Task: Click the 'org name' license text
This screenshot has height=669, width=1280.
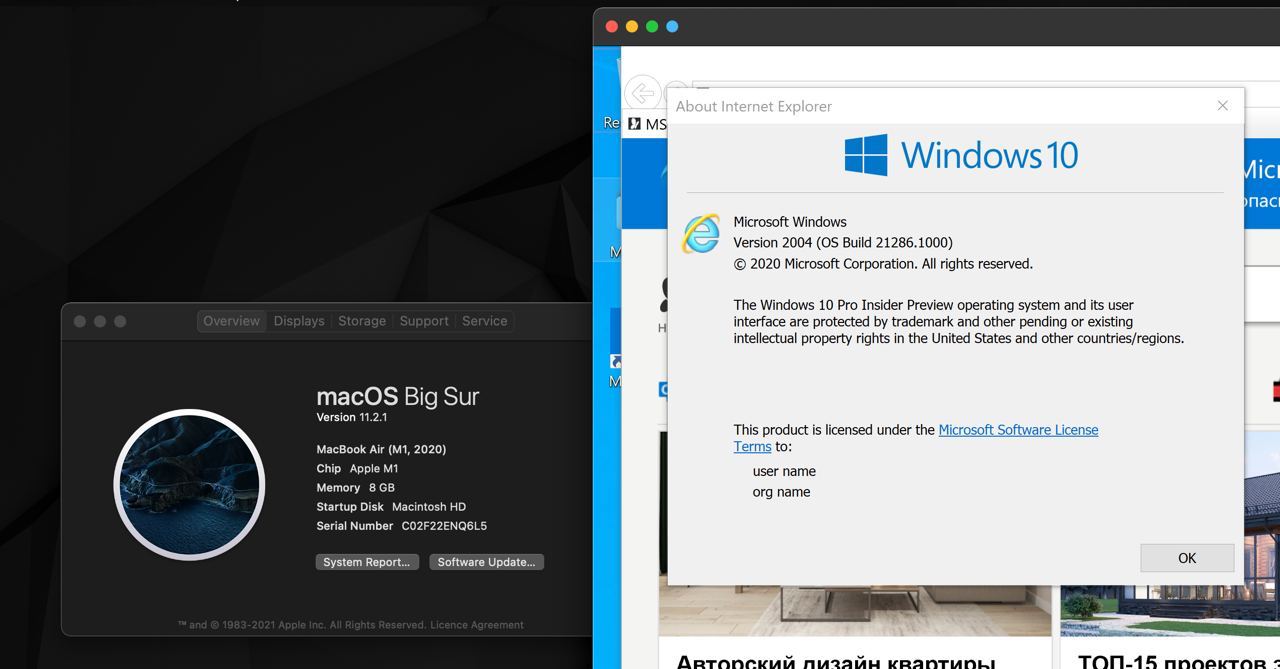Action: (x=782, y=492)
